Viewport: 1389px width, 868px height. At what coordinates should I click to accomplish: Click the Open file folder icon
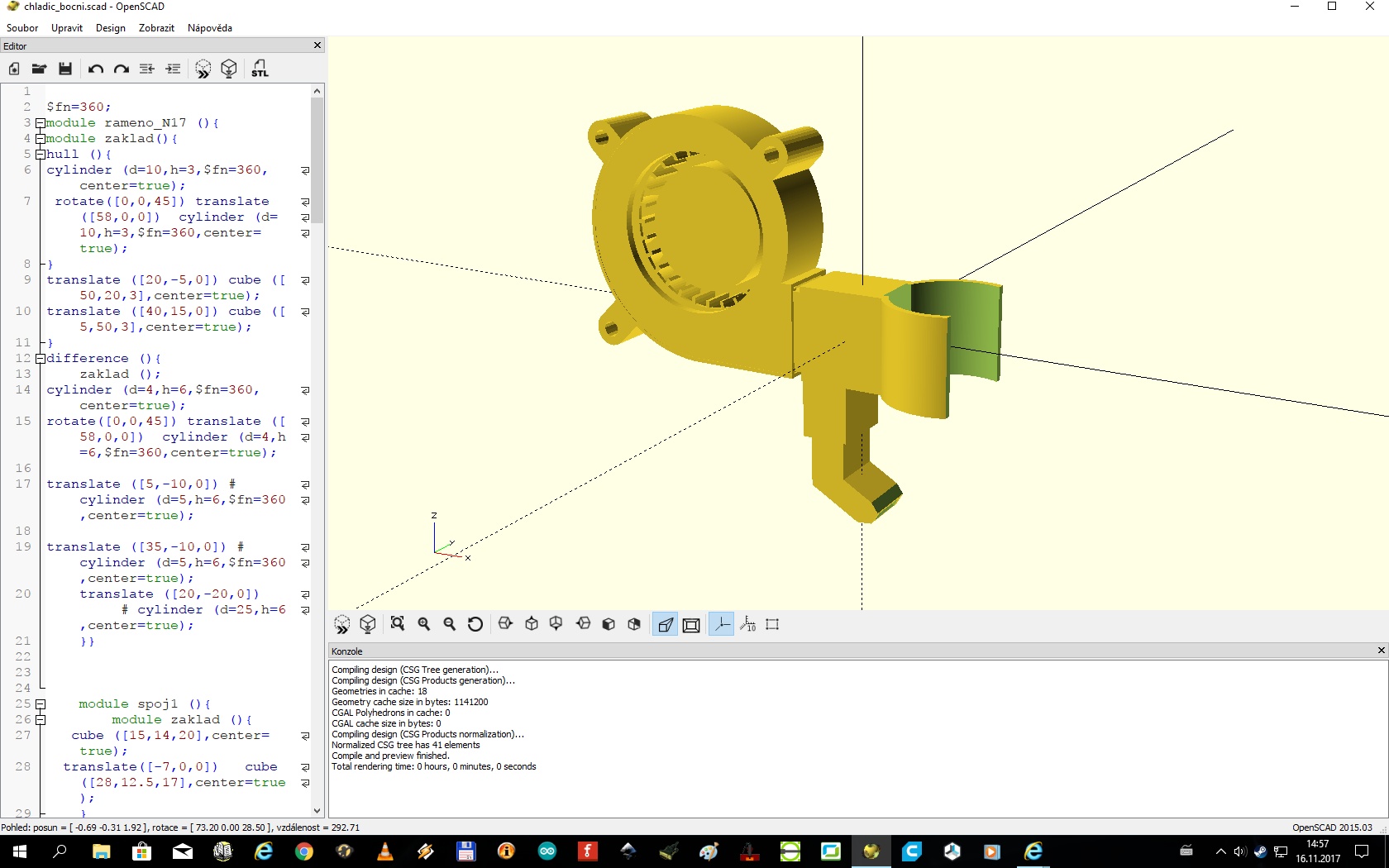[x=39, y=69]
